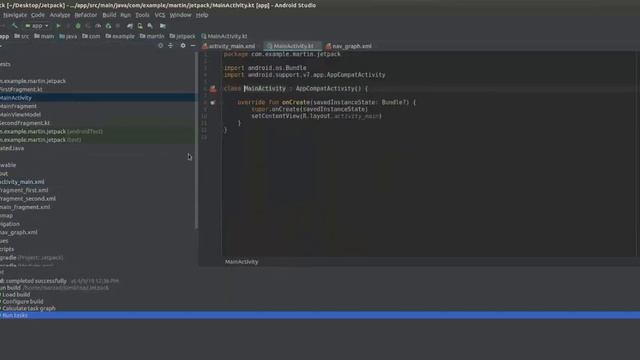Open the Help menu
The height and width of the screenshot is (360, 640).
point(202,15)
